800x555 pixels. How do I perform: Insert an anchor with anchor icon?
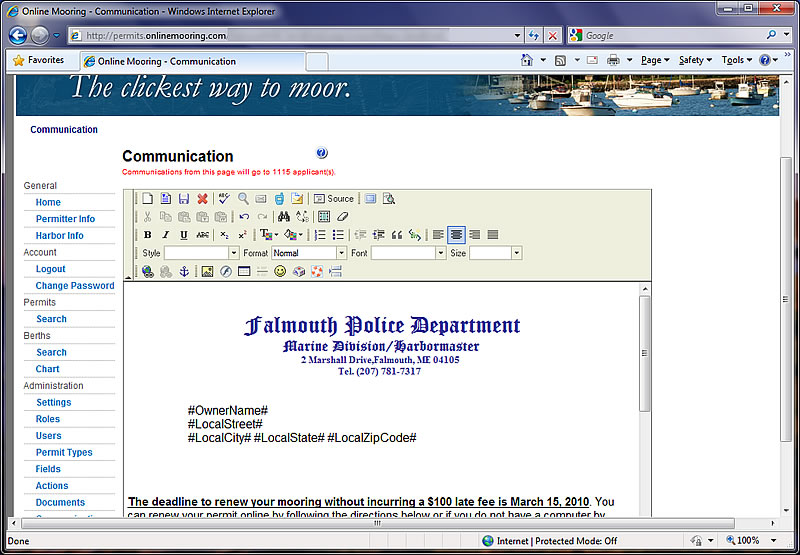pyautogui.click(x=183, y=271)
